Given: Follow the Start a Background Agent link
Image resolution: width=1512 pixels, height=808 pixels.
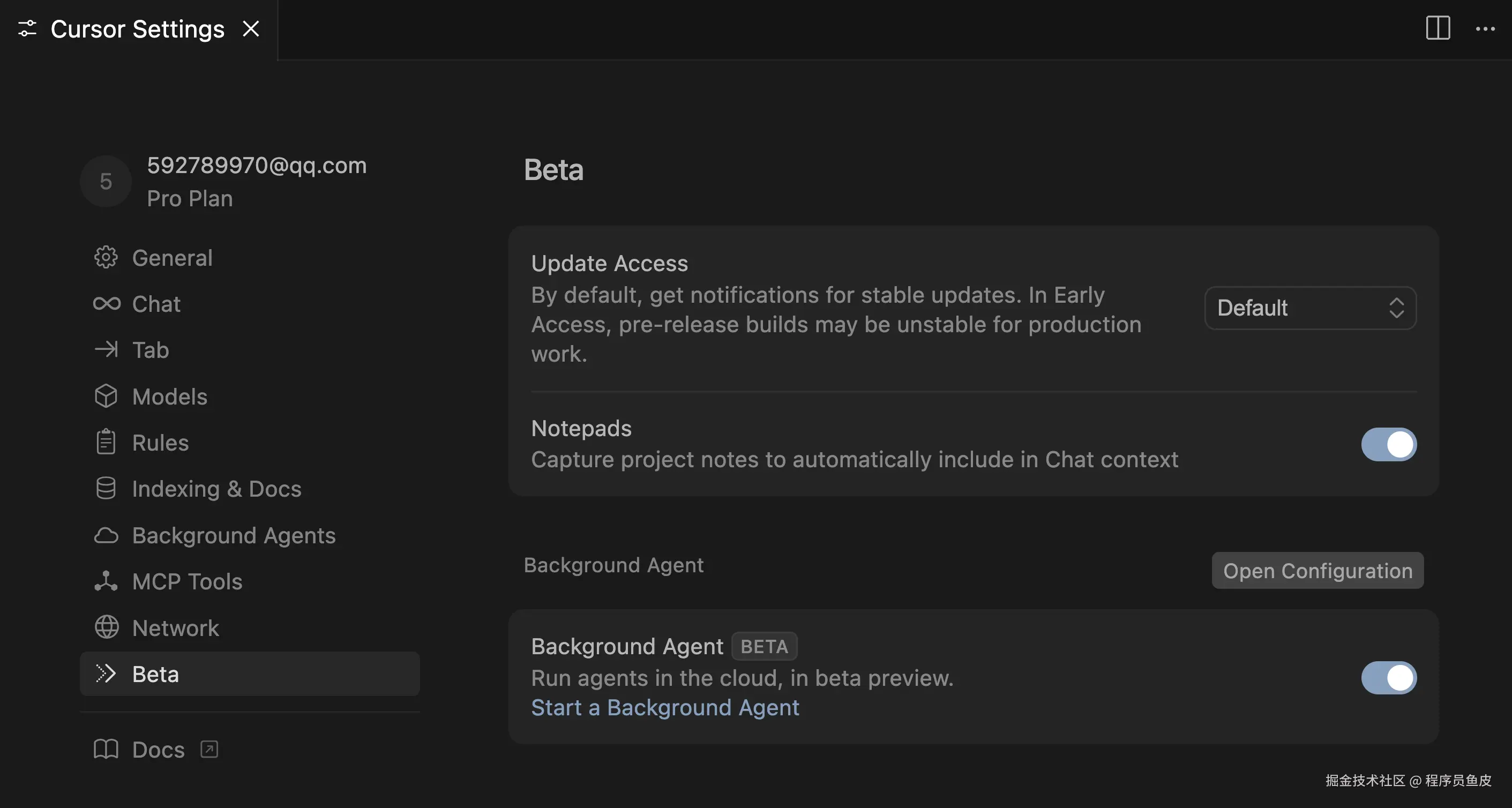Looking at the screenshot, I should point(664,708).
